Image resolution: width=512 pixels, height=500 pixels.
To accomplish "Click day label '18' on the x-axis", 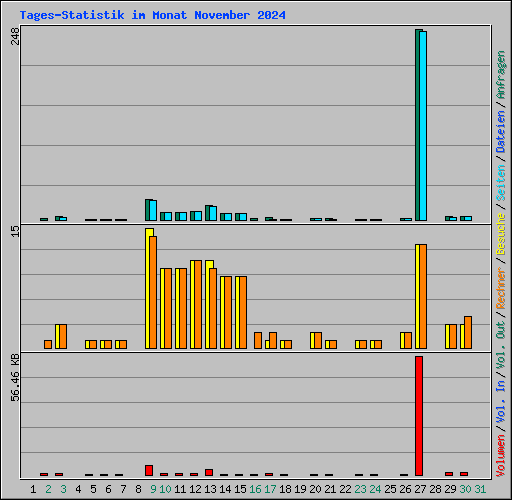I will 285,489.
